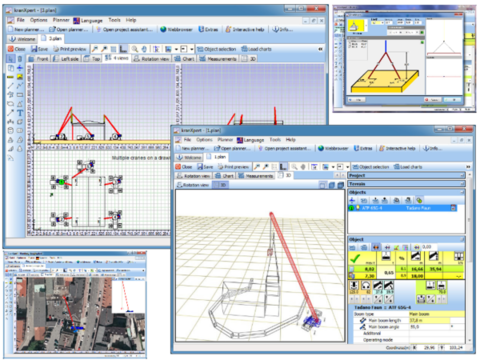Viewport: 480px width, 360px height.
Task: Toggle lightbulb visibility of the ATF 65G-4 crane
Action: click(358, 208)
